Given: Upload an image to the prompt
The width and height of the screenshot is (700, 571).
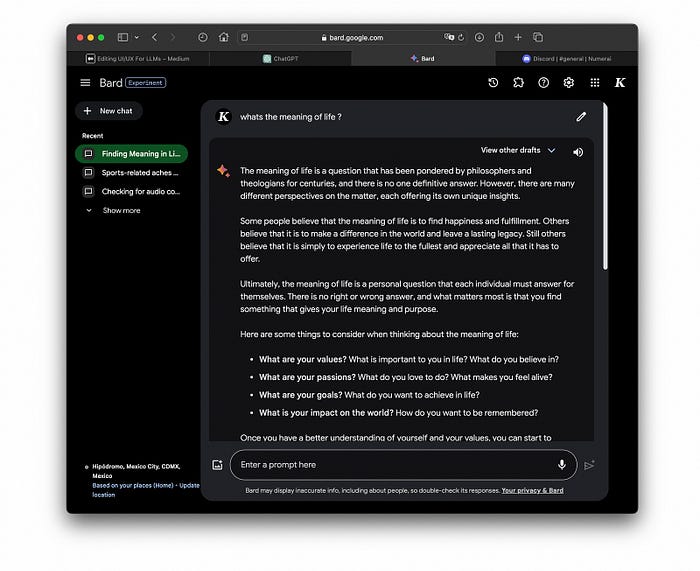Looking at the screenshot, I should click(x=217, y=465).
